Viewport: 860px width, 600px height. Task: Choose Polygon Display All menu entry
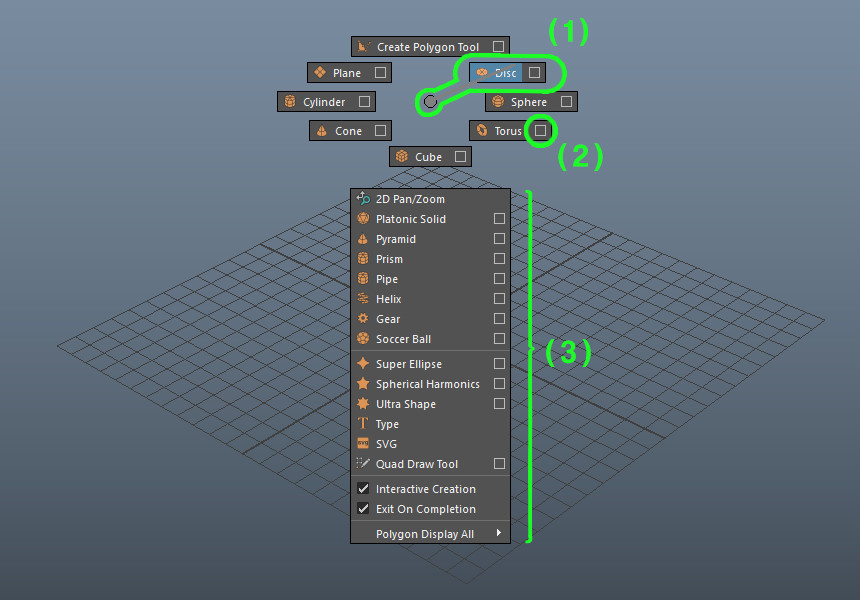[431, 534]
